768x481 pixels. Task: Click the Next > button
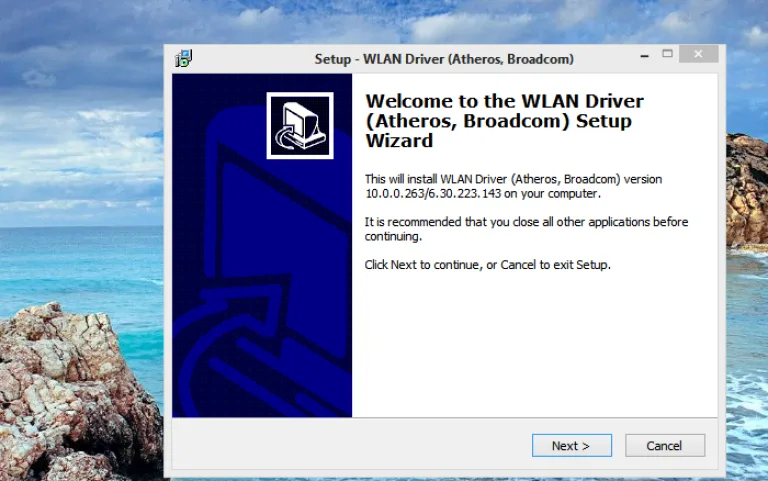coord(572,445)
